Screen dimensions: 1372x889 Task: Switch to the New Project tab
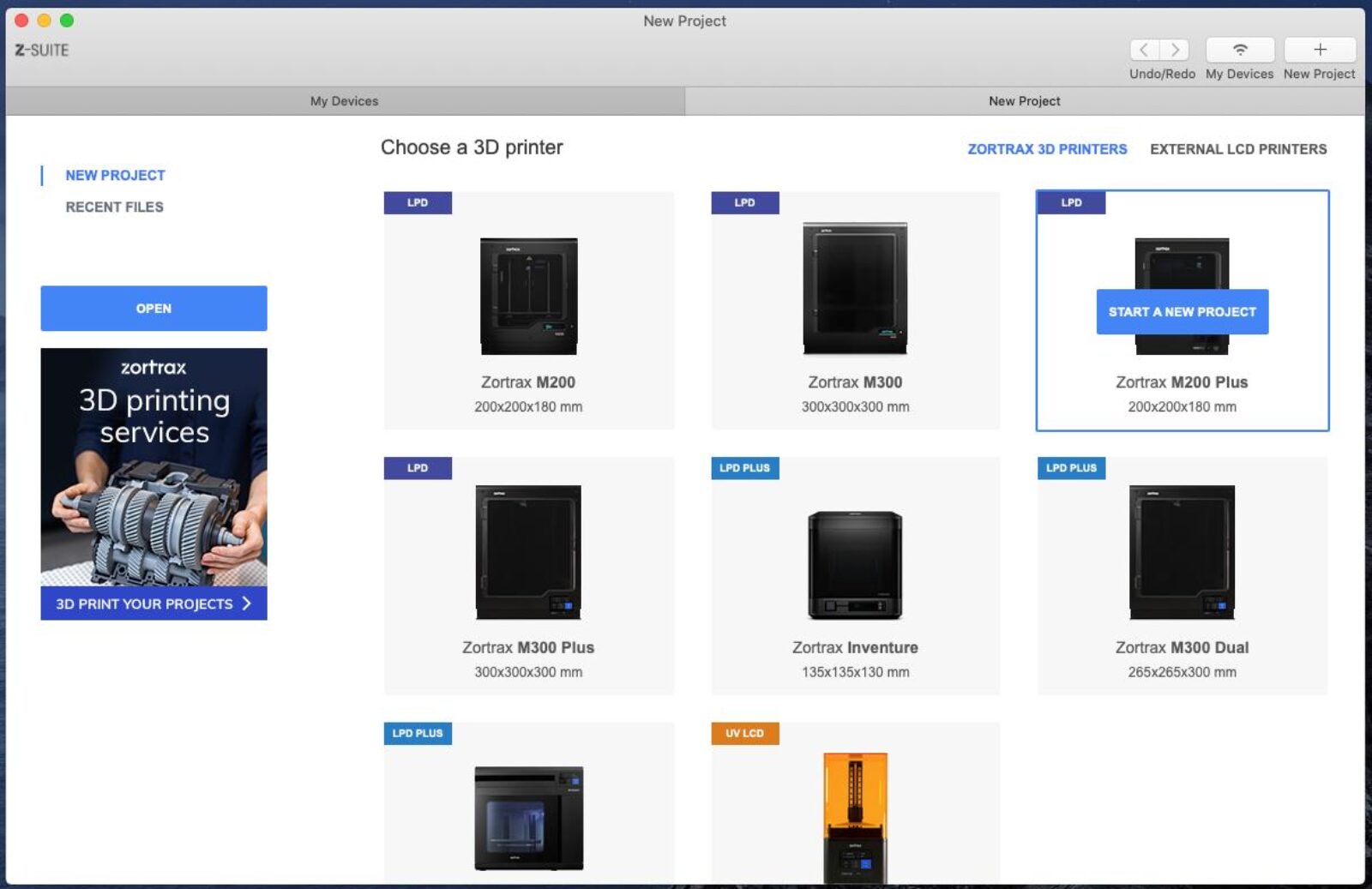tap(1025, 101)
